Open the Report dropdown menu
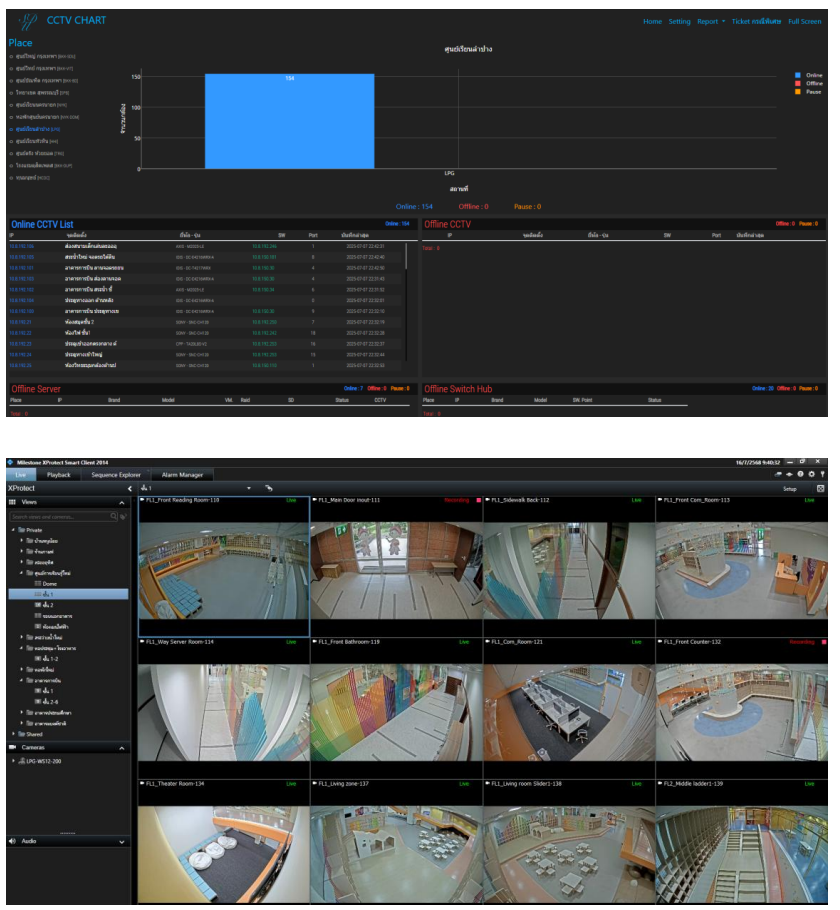 710,21
